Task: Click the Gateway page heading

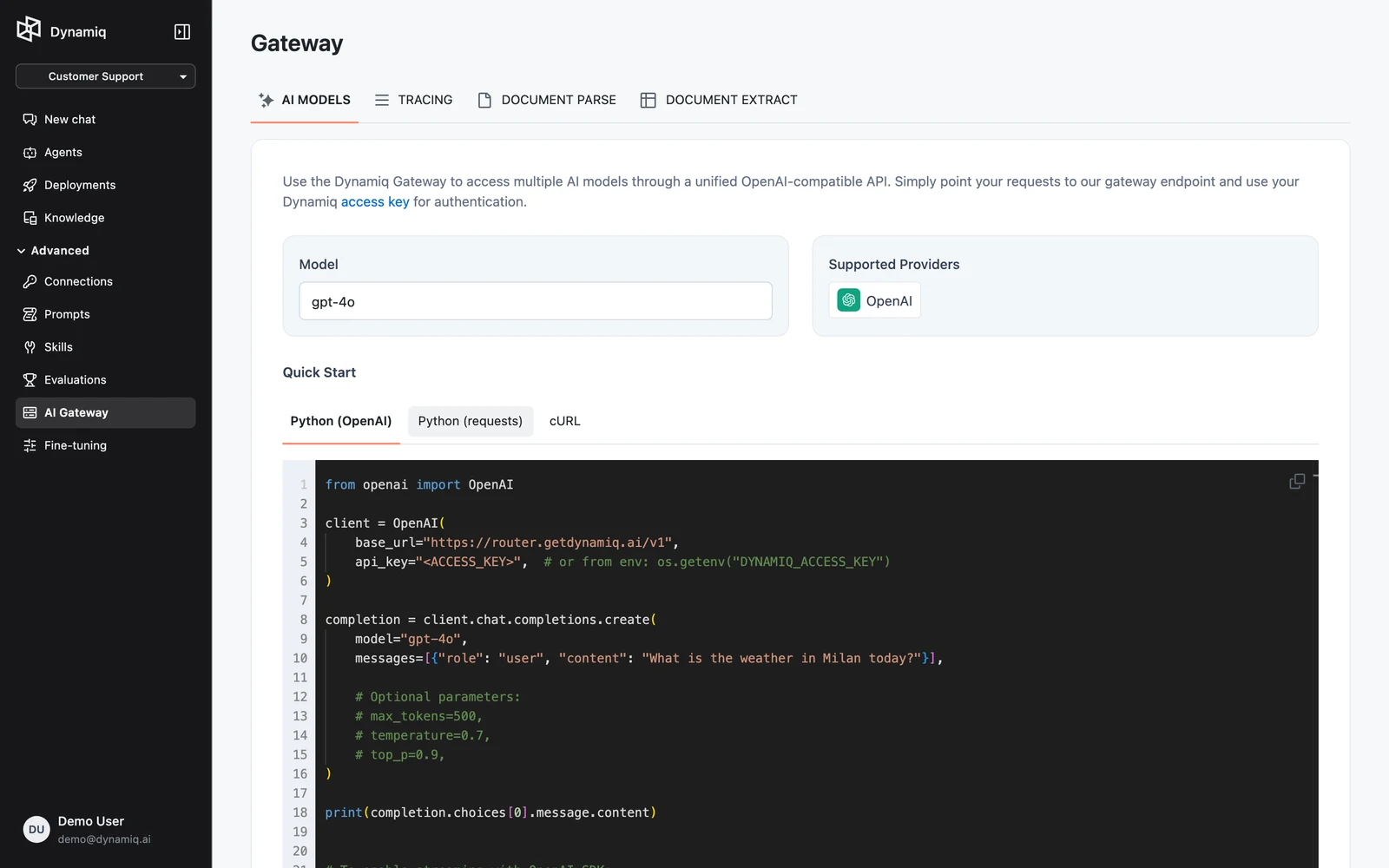Action: (297, 43)
